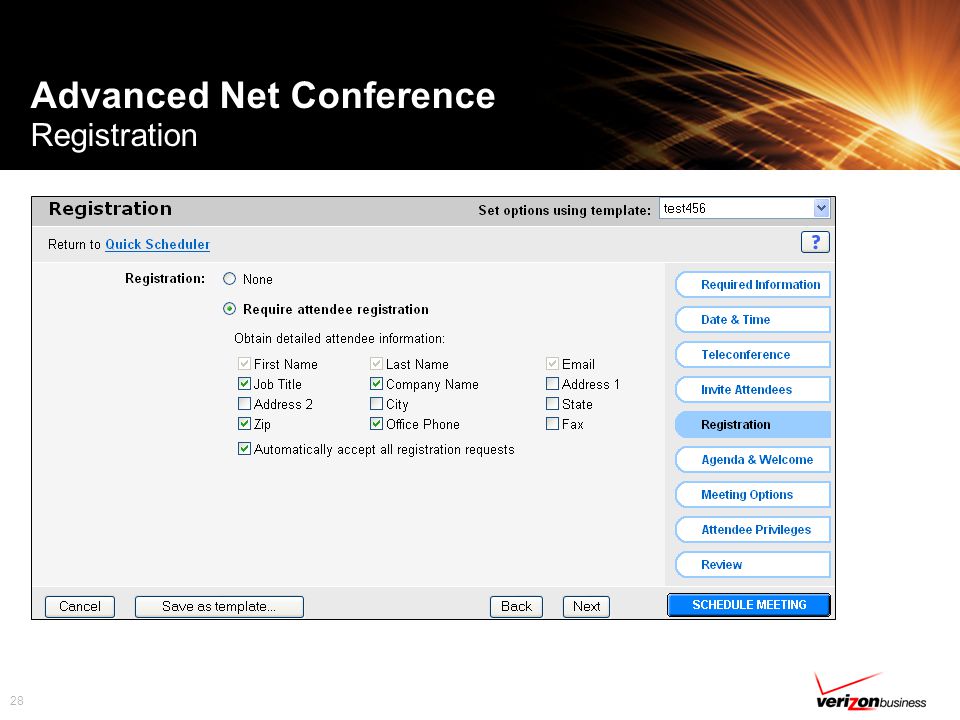Follow the Quick Scheduler link
The width and height of the screenshot is (960, 720).
pos(157,244)
